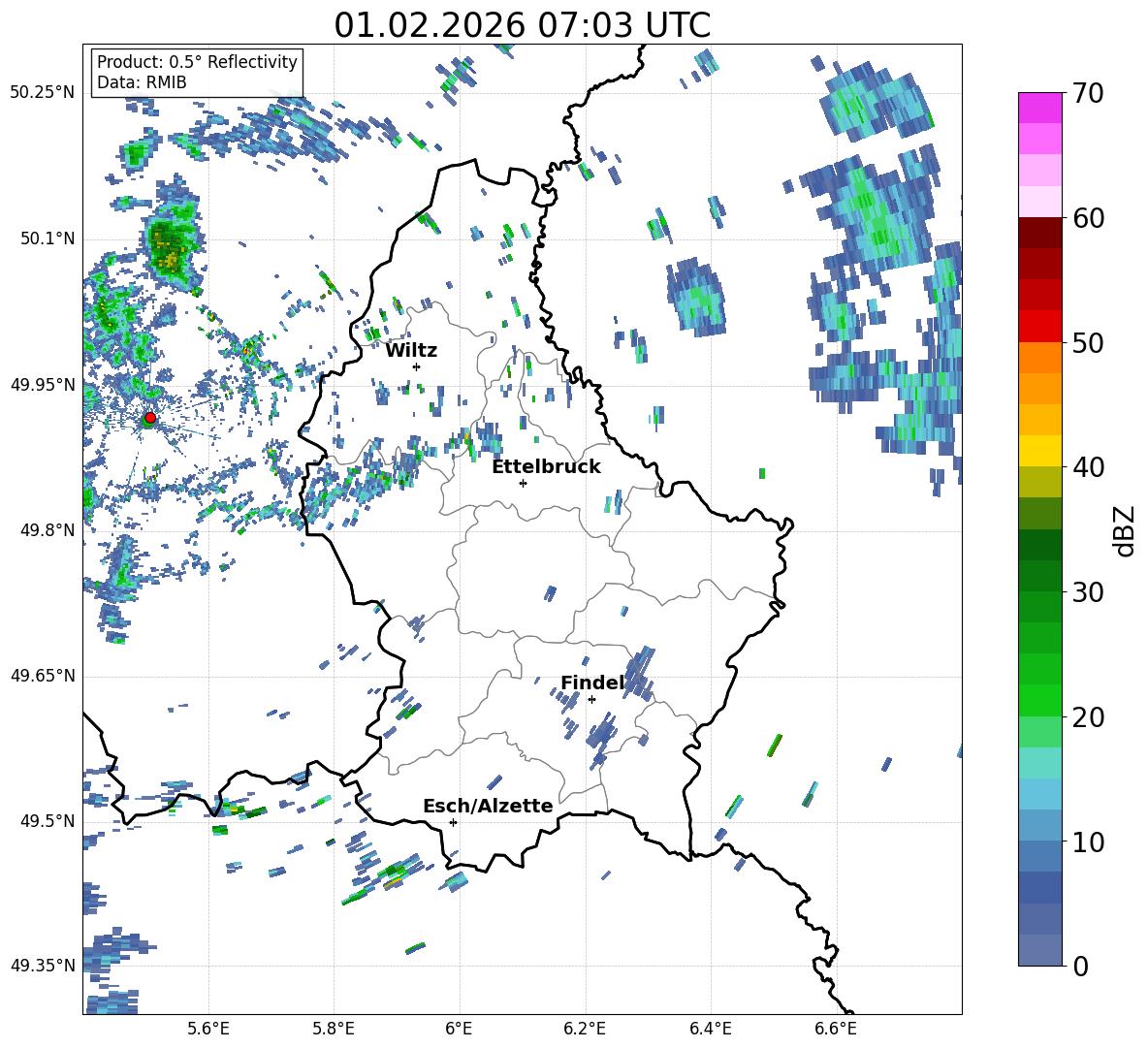Click the Data: RMIB text
The width and height of the screenshot is (1148, 1048).
point(142,82)
